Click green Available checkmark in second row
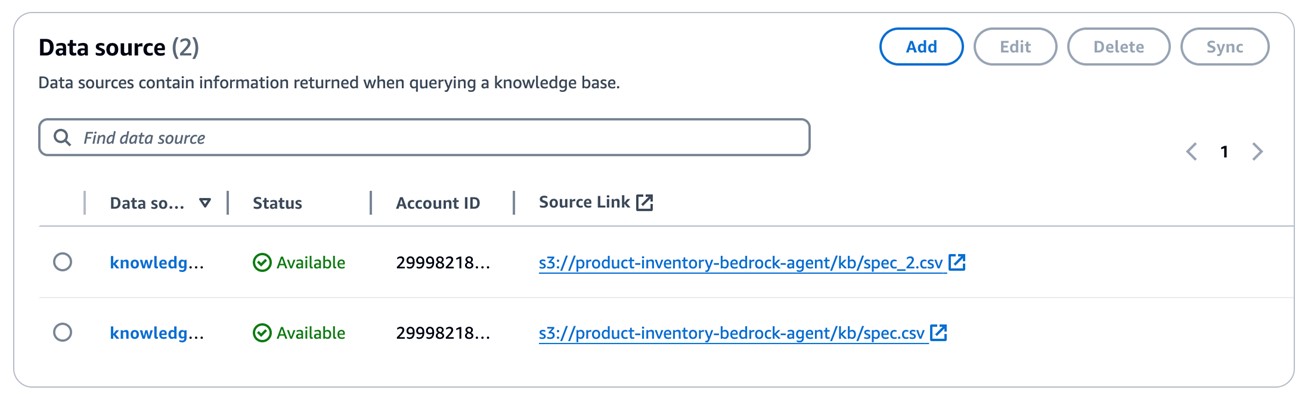Image resolution: width=1314 pixels, height=396 pixels. (262, 333)
